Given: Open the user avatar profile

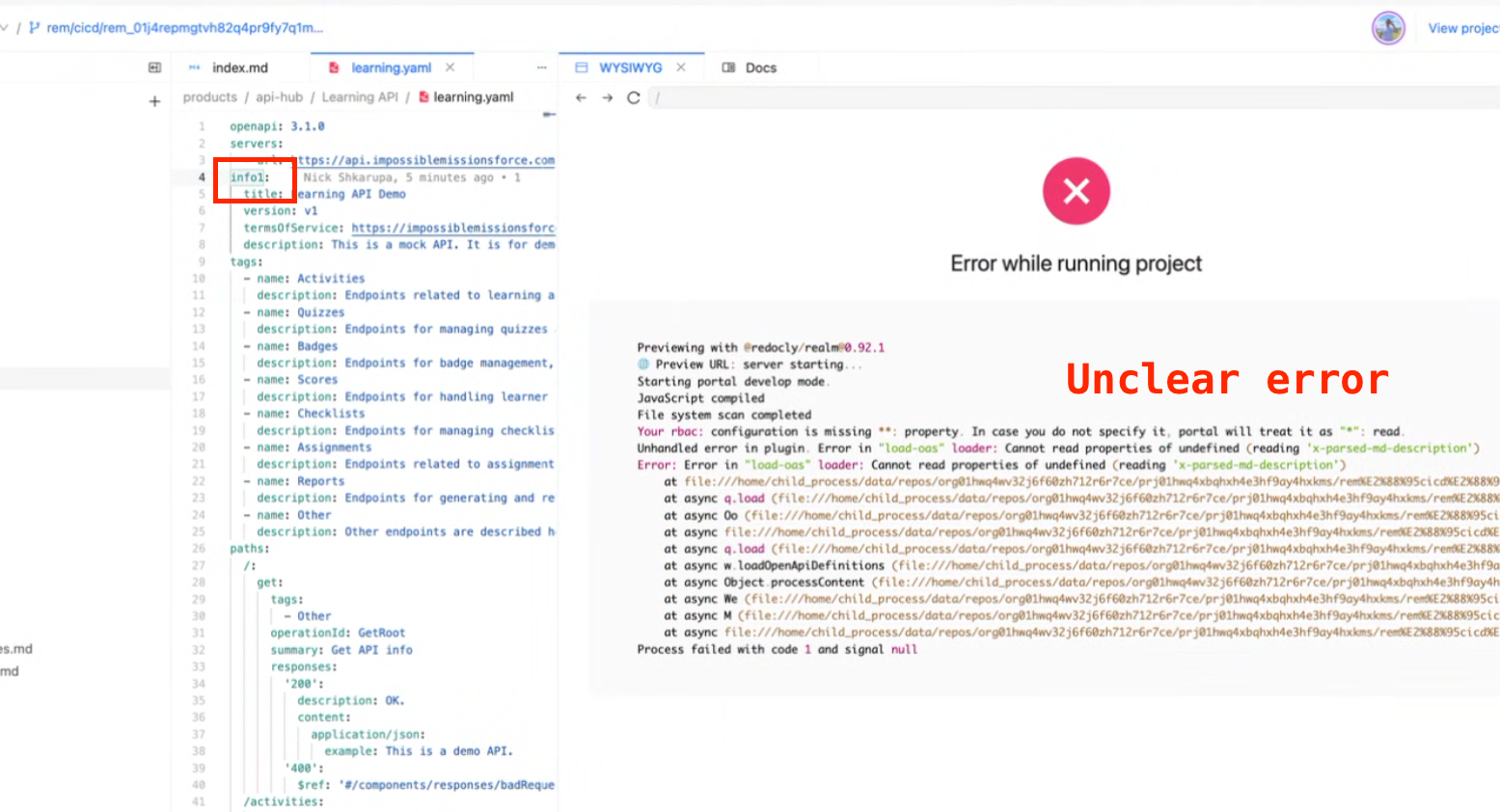Looking at the screenshot, I should 1388,28.
